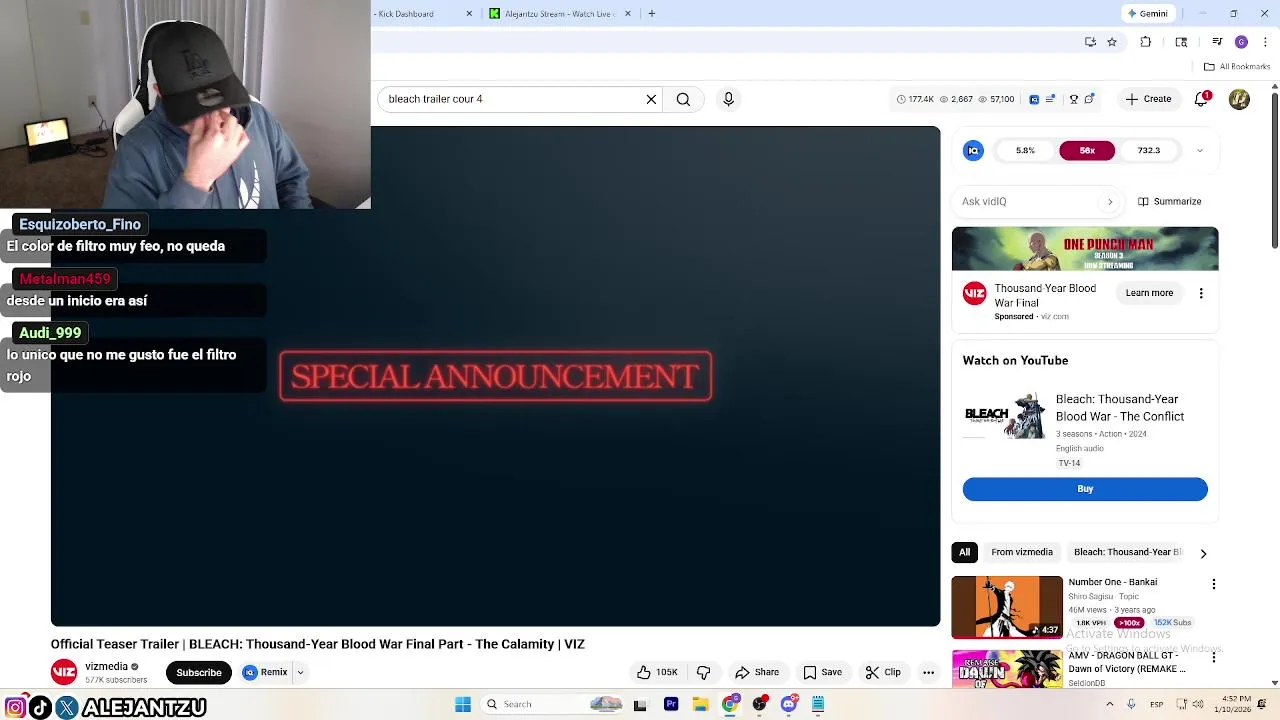
Task: Click the blue Buy button
Action: click(1085, 489)
